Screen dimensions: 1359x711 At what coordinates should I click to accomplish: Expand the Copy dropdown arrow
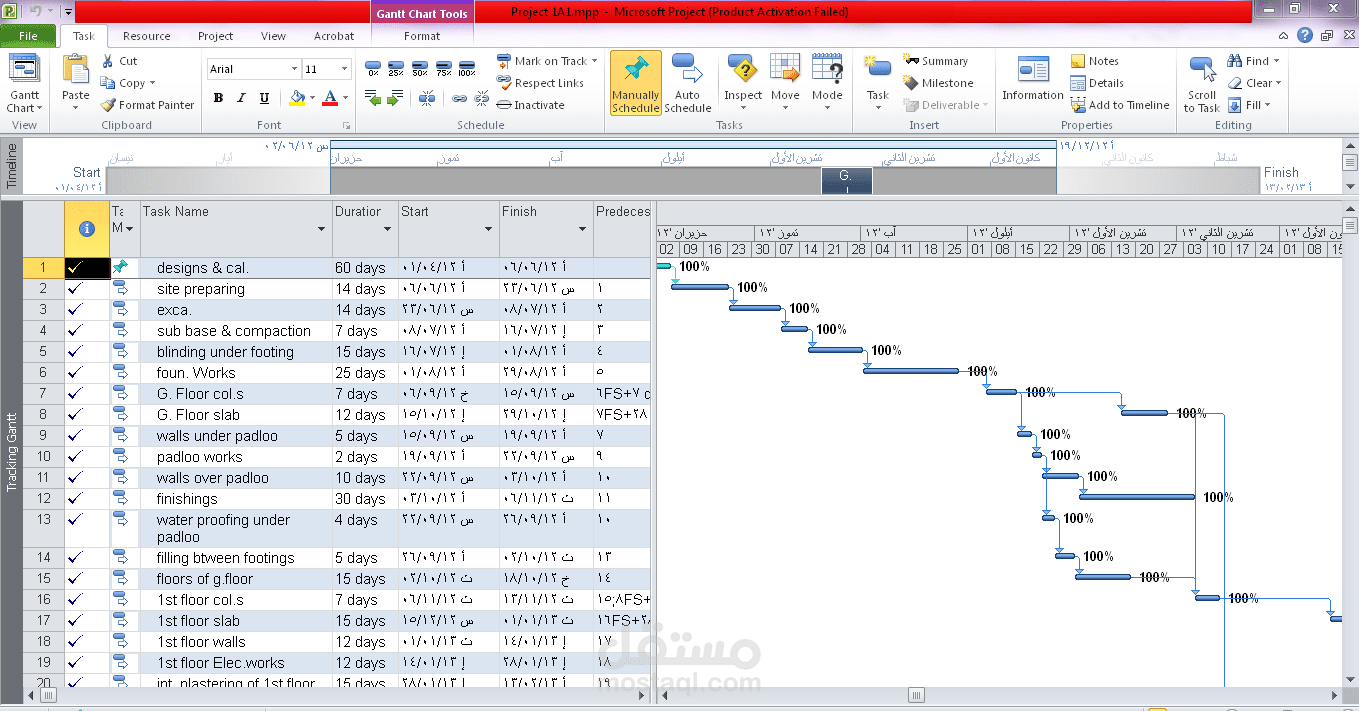(153, 83)
